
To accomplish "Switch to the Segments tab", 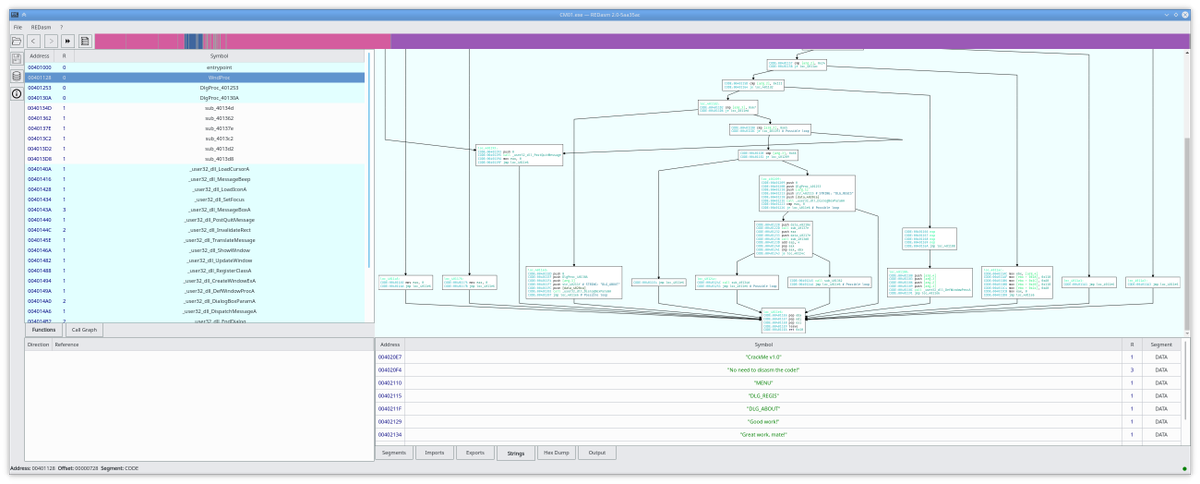I will pos(394,453).
